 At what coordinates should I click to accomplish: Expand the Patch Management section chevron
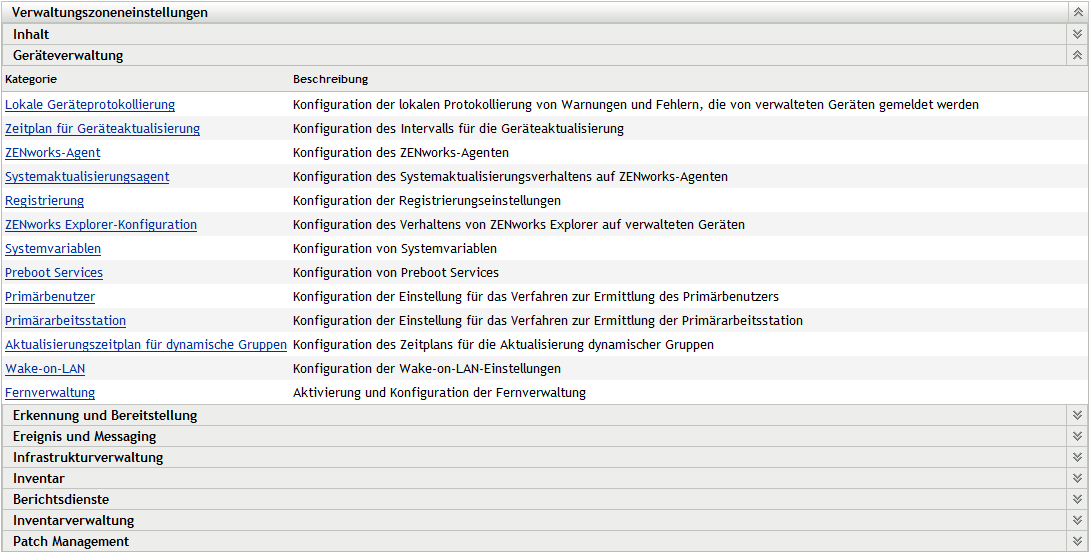click(1077, 541)
